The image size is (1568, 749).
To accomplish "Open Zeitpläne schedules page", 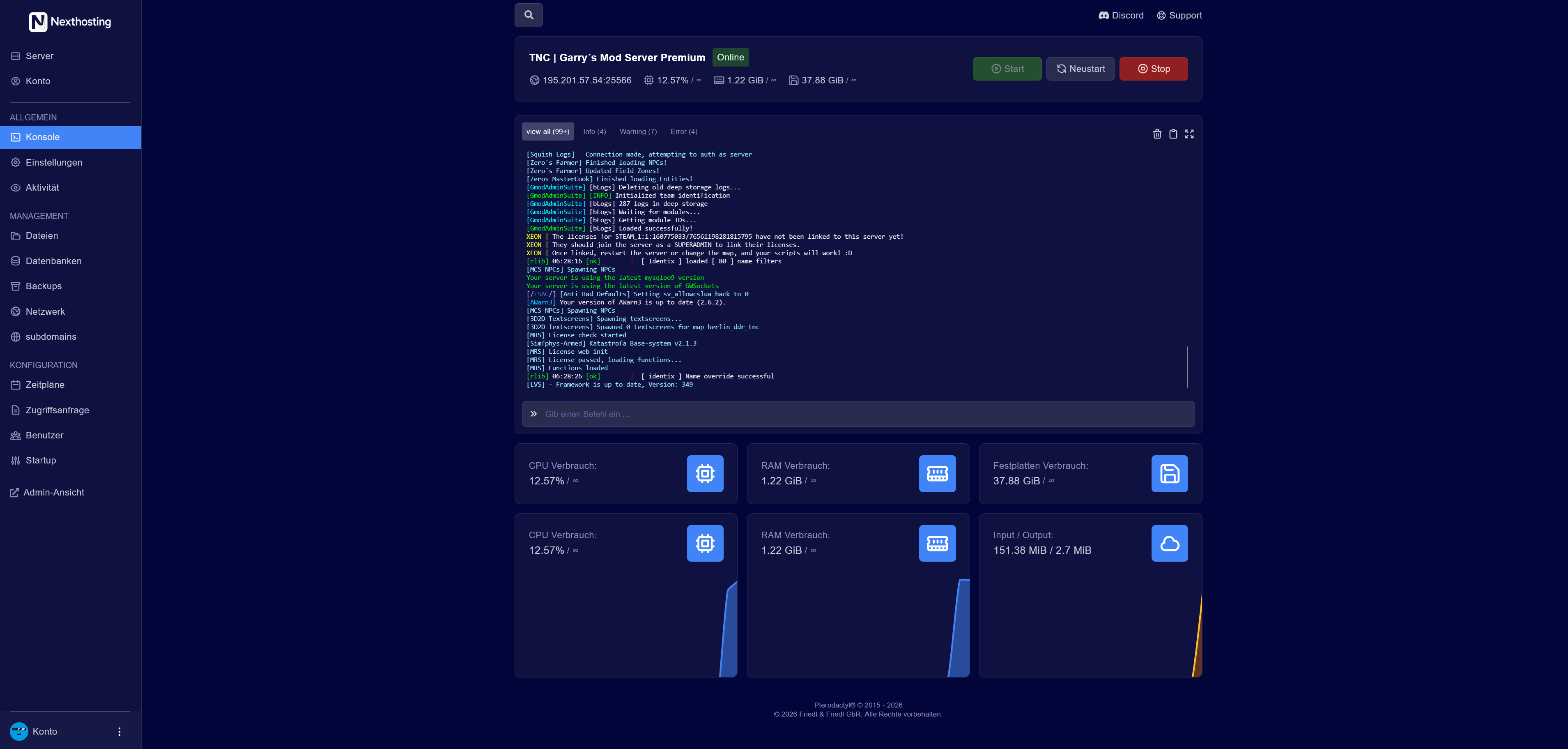I will [x=71, y=385].
